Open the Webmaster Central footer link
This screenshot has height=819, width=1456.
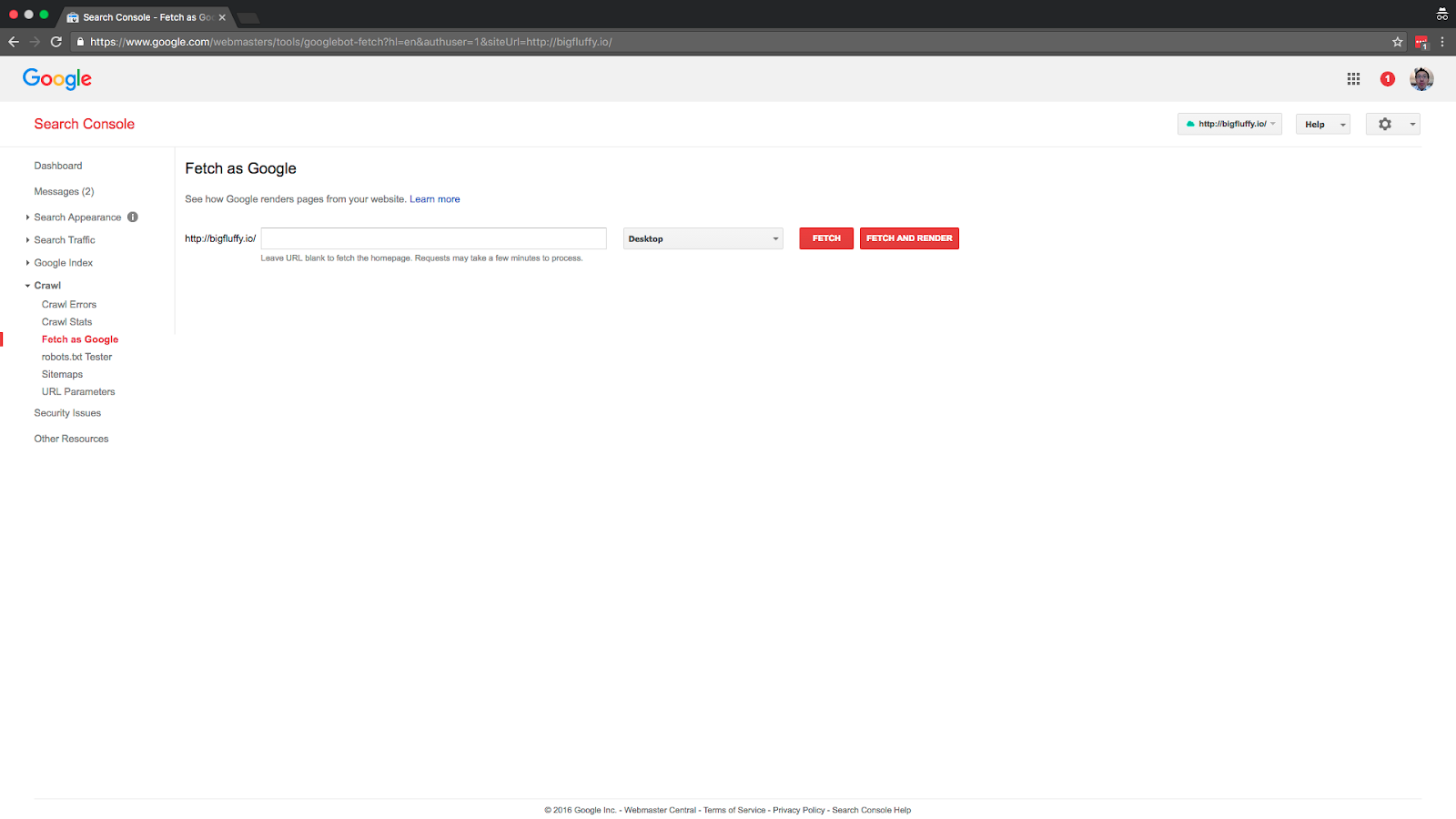660,810
